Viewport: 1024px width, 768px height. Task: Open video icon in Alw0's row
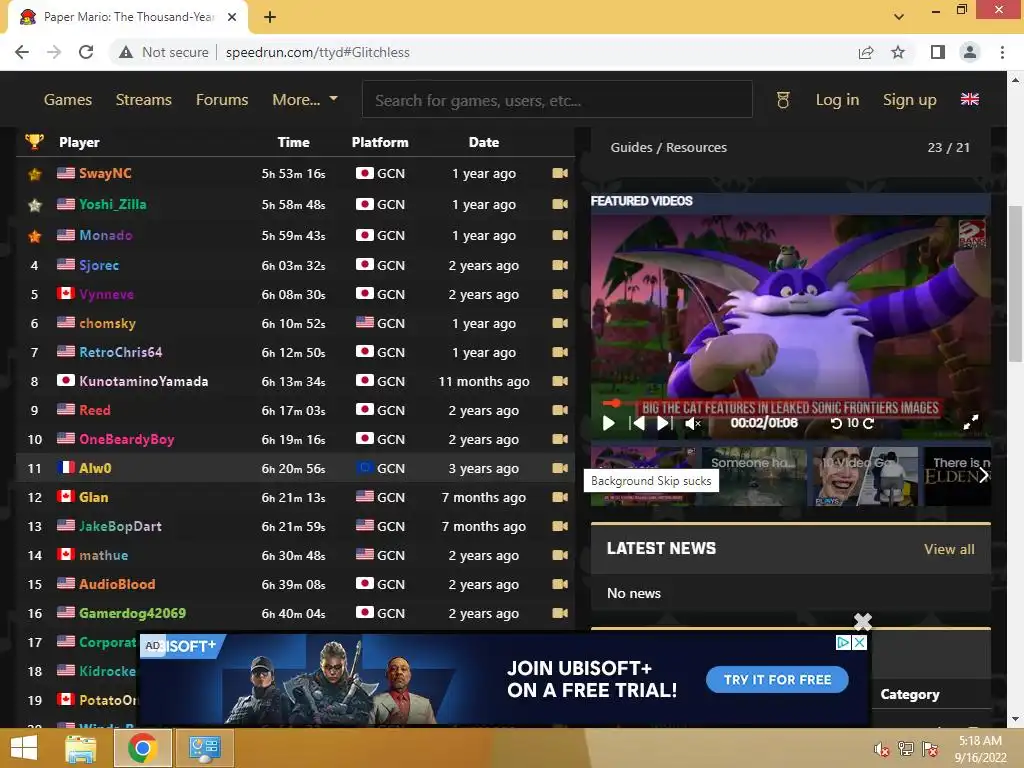pyautogui.click(x=560, y=468)
